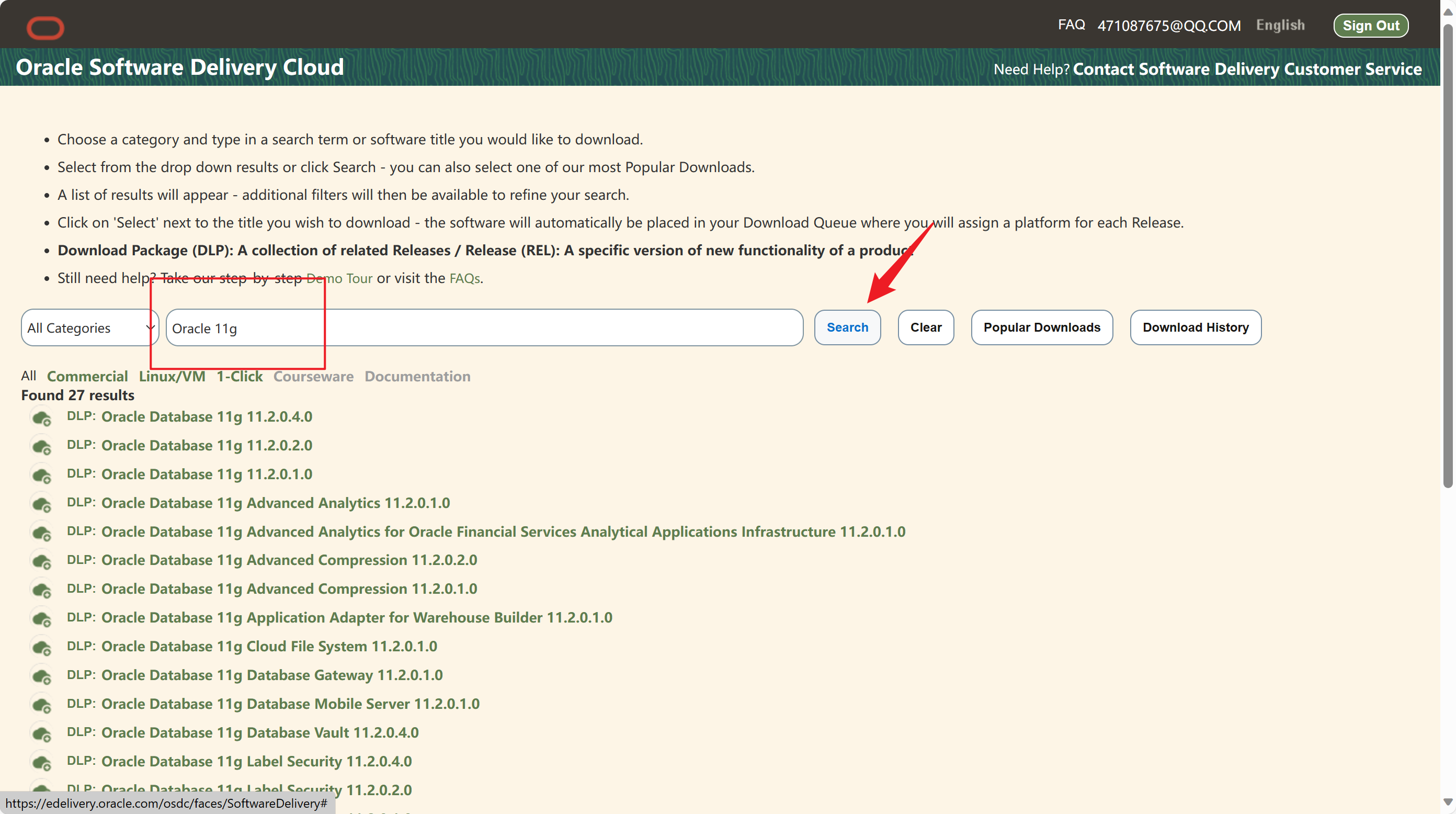Click cloud icon beside Cloud File System 11.2.0.1.0
The height and width of the screenshot is (814, 1456).
[42, 648]
